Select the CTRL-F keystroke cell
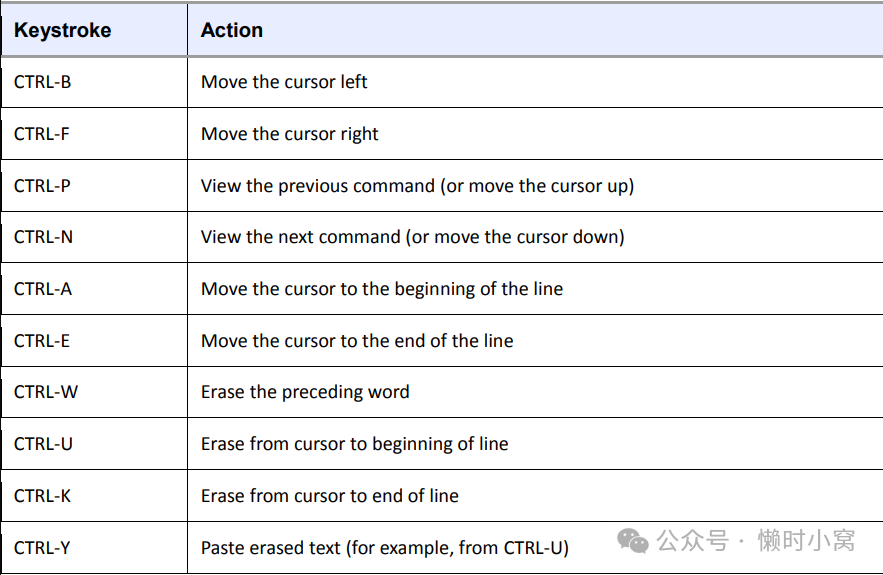This screenshot has width=883, height=575. coord(42,134)
